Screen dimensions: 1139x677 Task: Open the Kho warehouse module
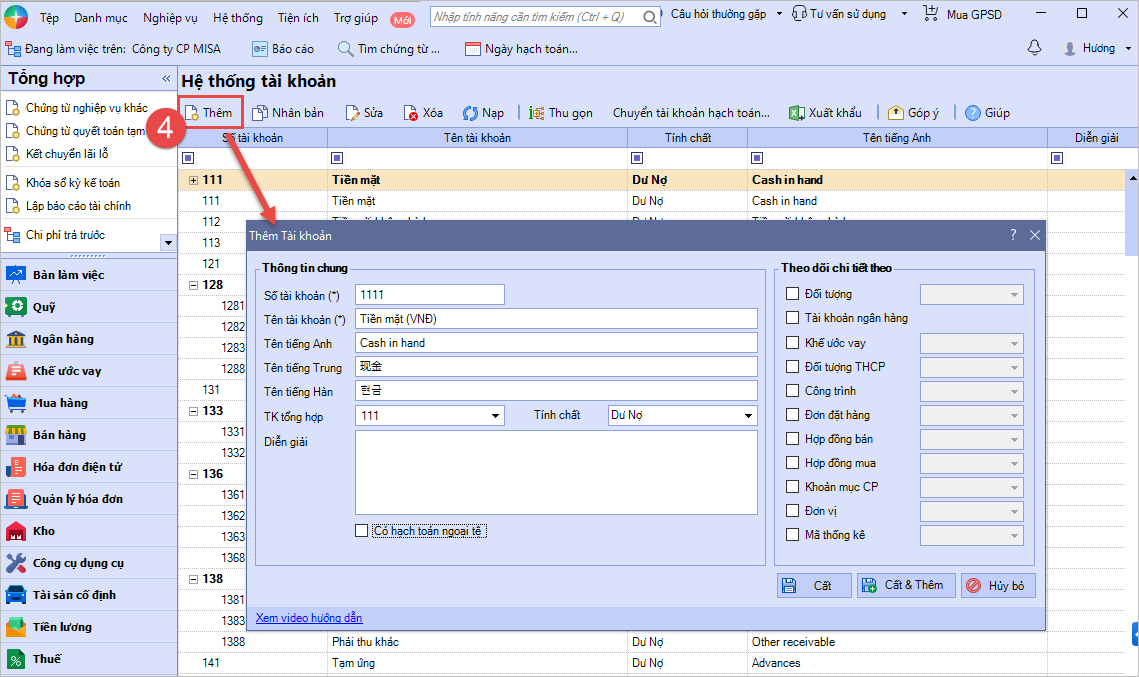point(43,531)
